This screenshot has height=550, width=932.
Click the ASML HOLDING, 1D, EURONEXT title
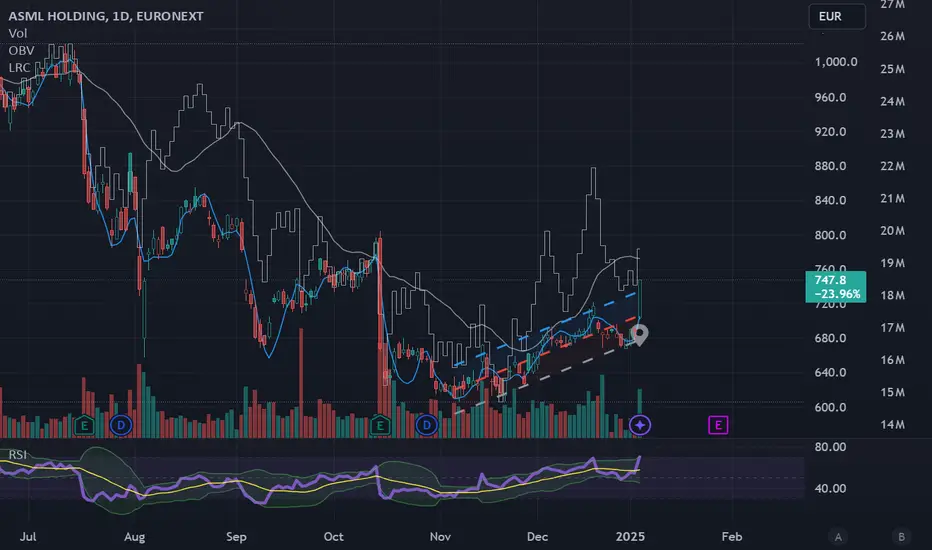point(106,16)
